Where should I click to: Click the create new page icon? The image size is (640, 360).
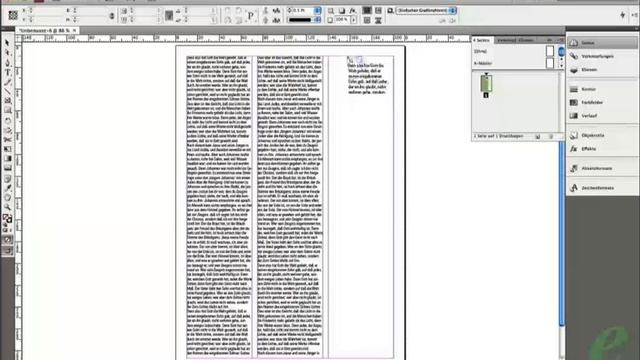tap(538, 136)
